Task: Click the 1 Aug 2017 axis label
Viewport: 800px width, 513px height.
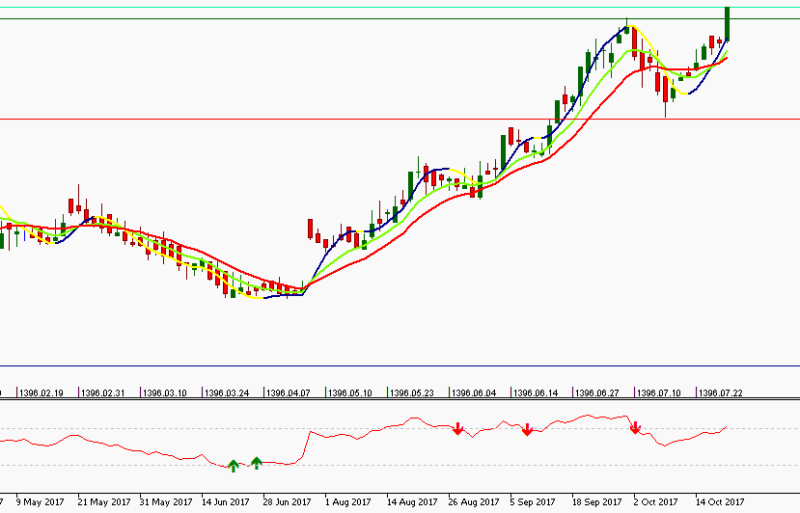Action: coord(348,502)
